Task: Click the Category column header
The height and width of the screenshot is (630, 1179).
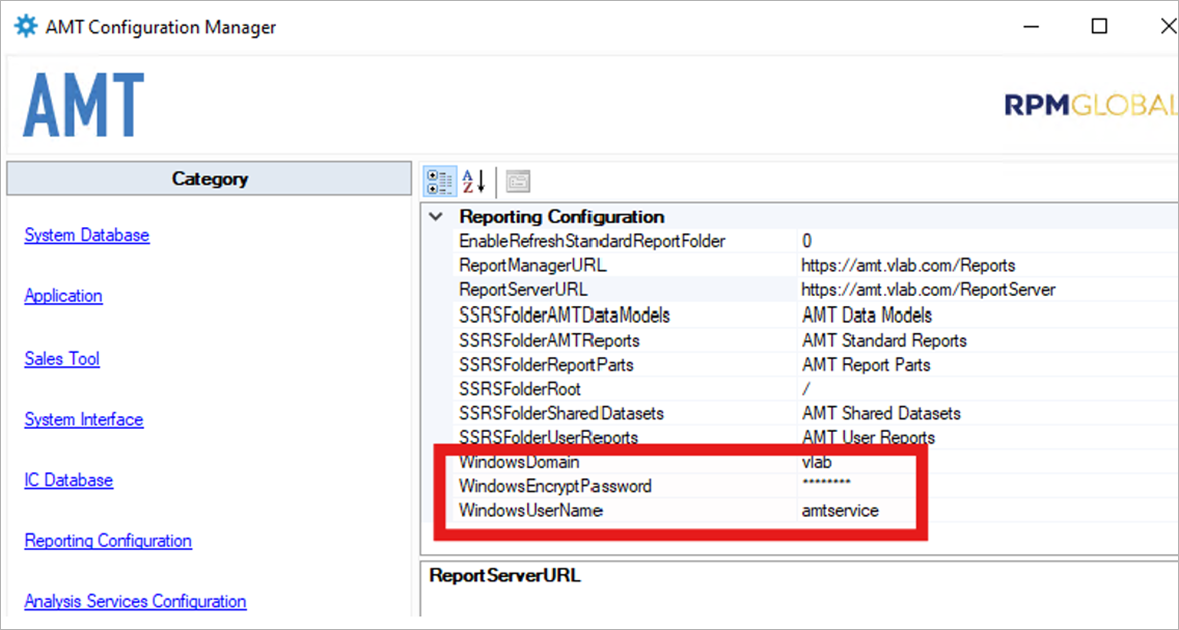Action: (209, 178)
